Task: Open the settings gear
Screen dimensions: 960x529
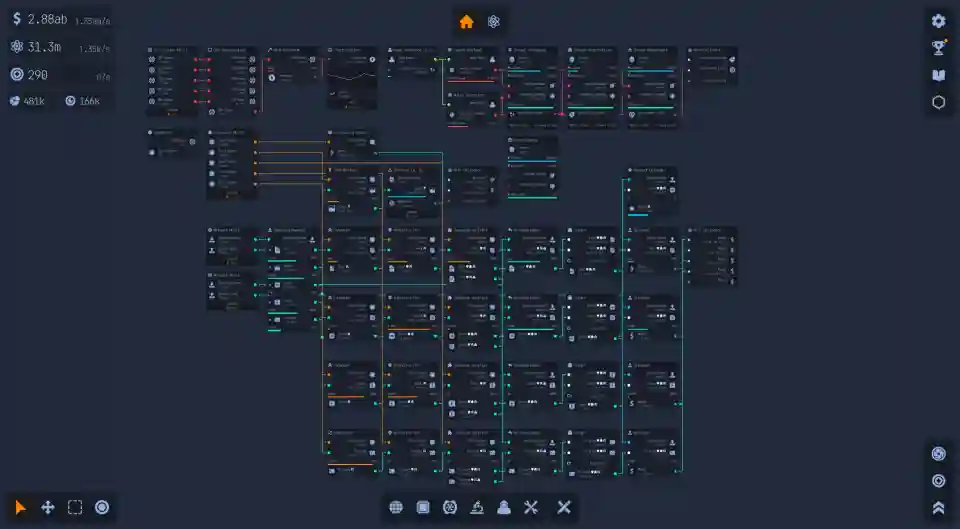Action: (x=939, y=21)
